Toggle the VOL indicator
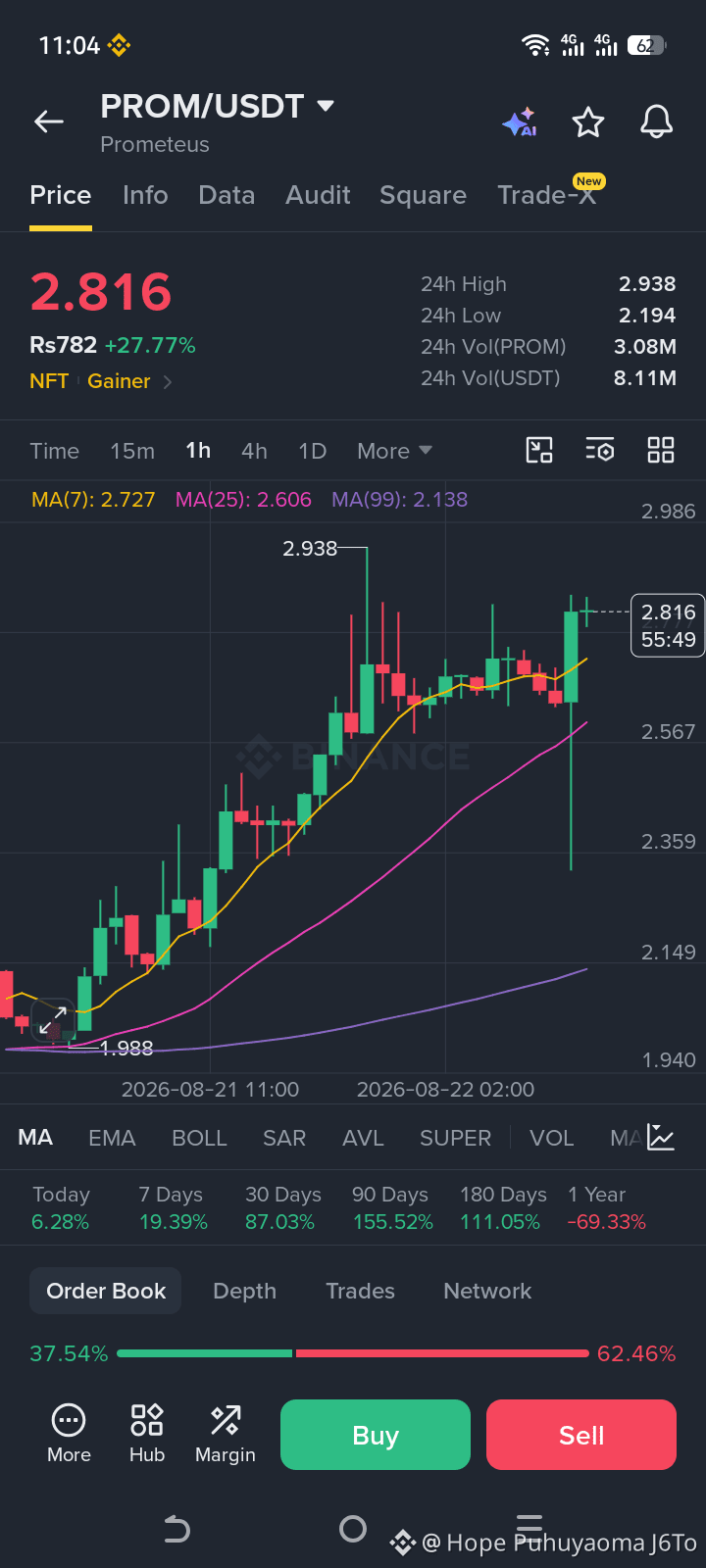The image size is (706, 1568). [x=551, y=1138]
